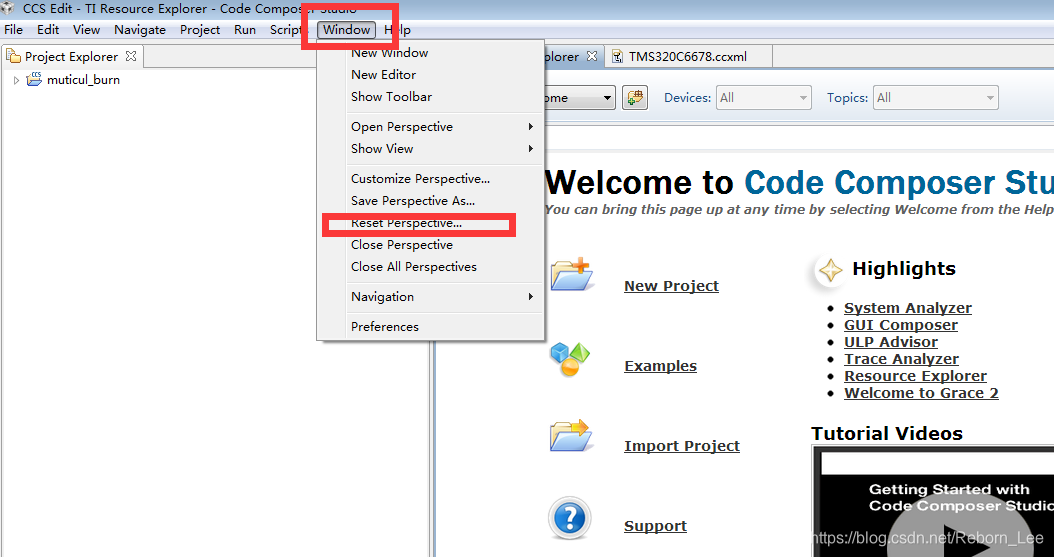1054x557 pixels.
Task: Click the Support question mark icon
Action: (569, 518)
